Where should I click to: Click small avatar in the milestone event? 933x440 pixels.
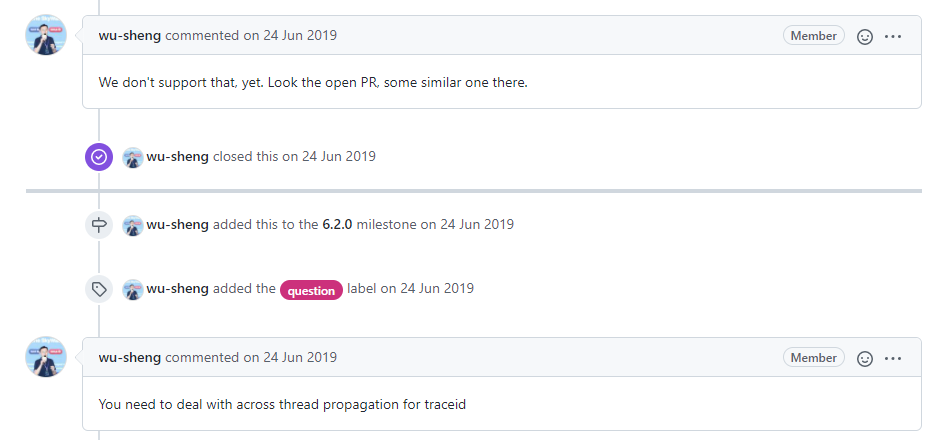[x=133, y=225]
